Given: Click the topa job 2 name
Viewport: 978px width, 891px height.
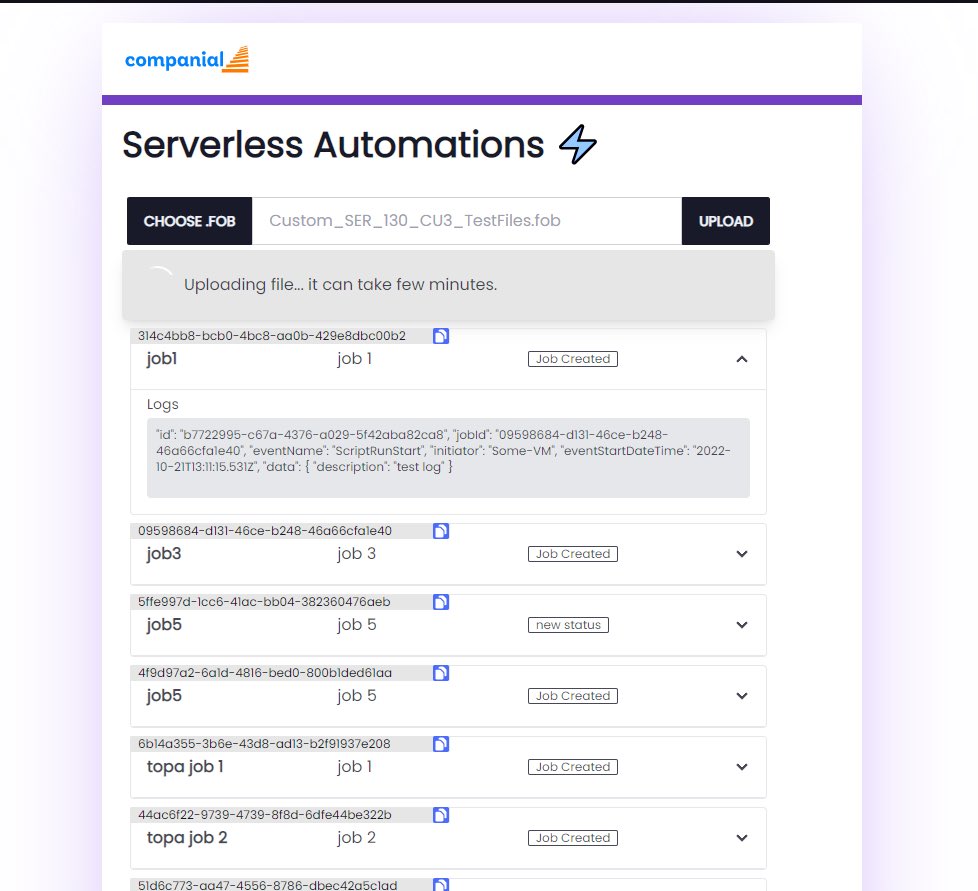Looking at the screenshot, I should pyautogui.click(x=187, y=838).
